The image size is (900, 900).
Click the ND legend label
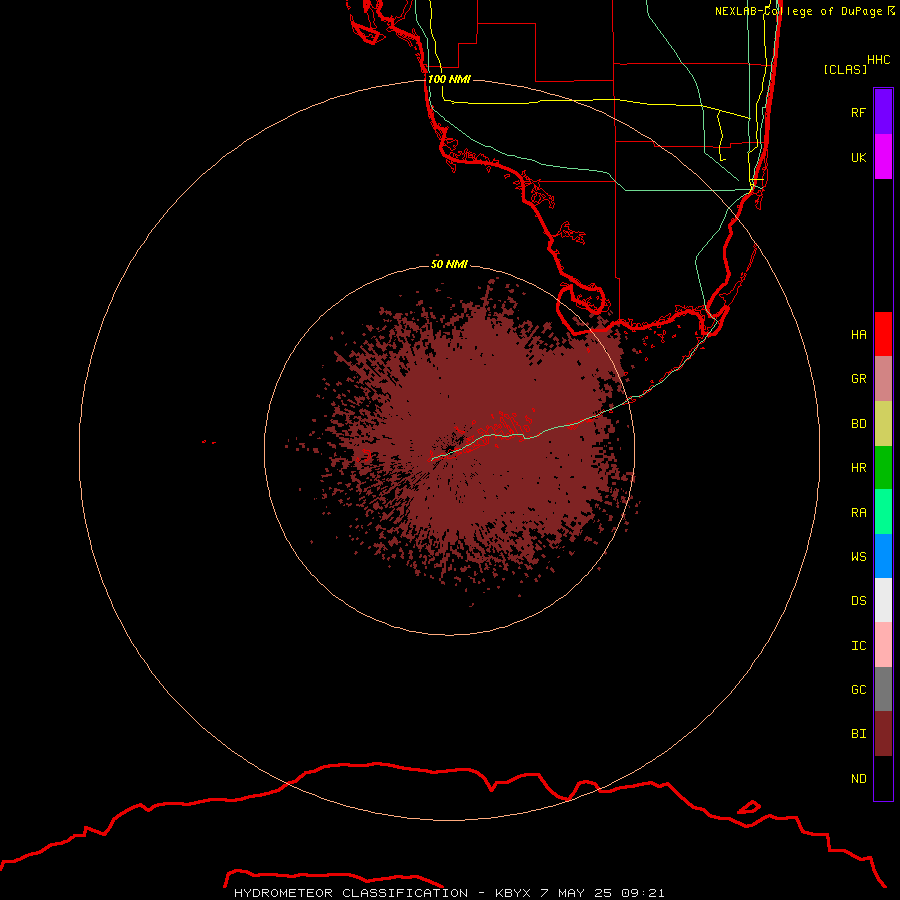[x=858, y=778]
